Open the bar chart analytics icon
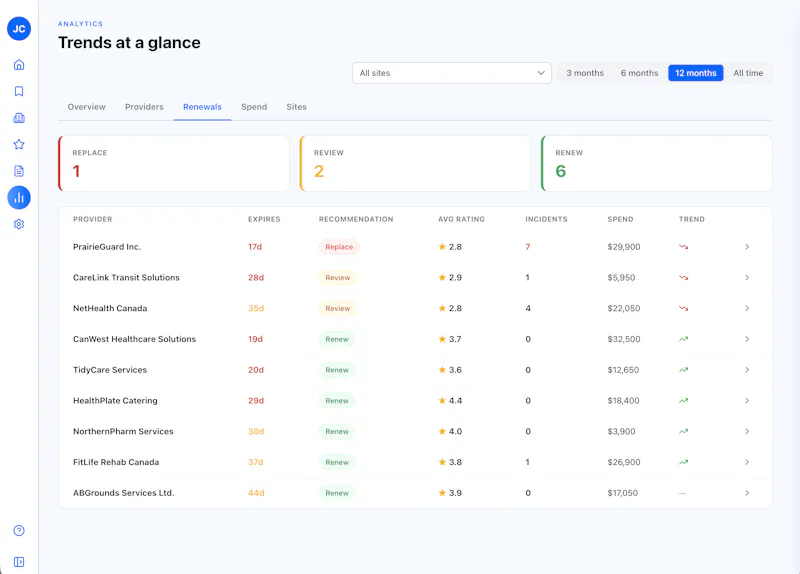Viewport: 800px width, 574px height. [x=19, y=197]
